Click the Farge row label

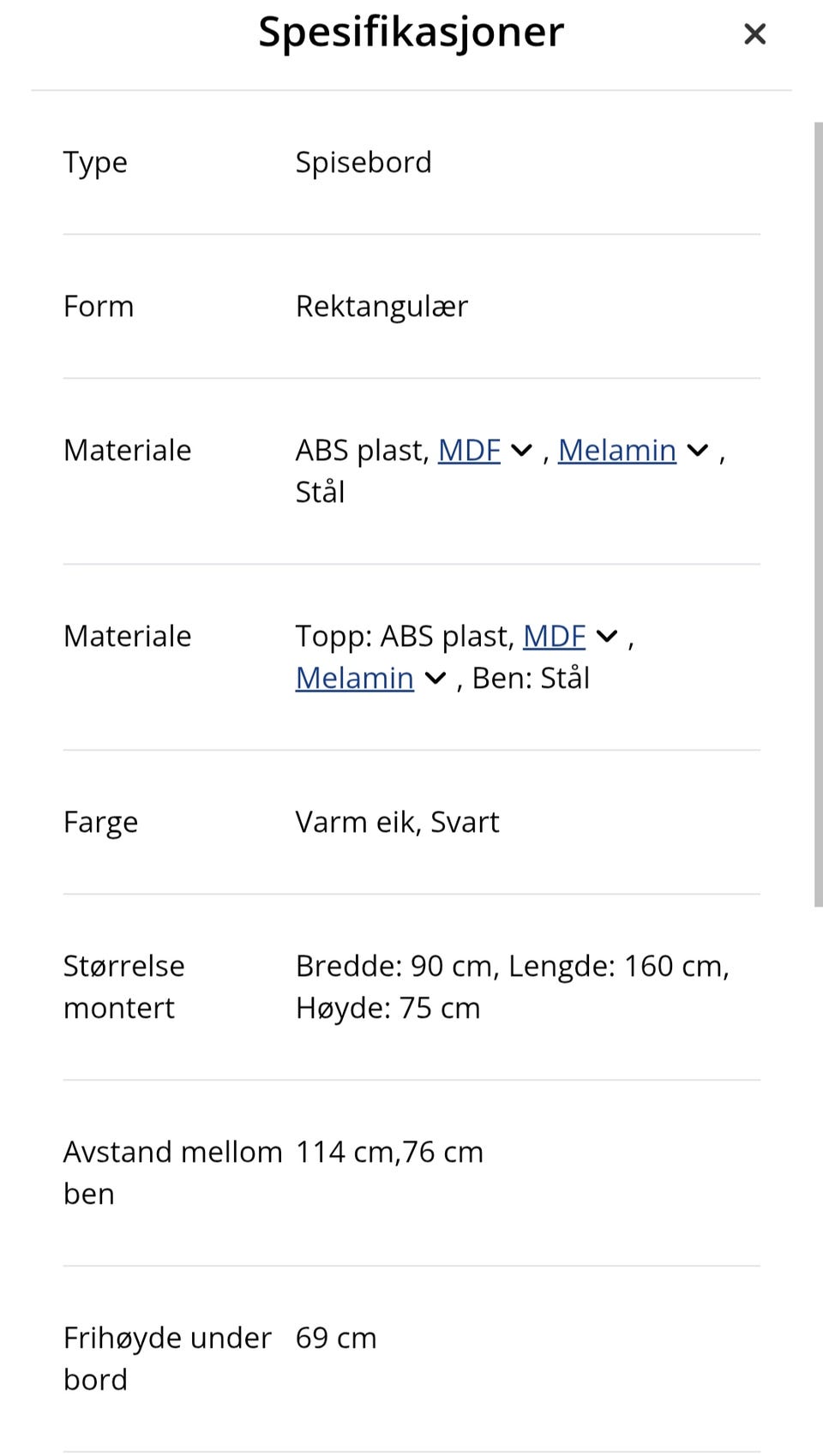point(100,823)
